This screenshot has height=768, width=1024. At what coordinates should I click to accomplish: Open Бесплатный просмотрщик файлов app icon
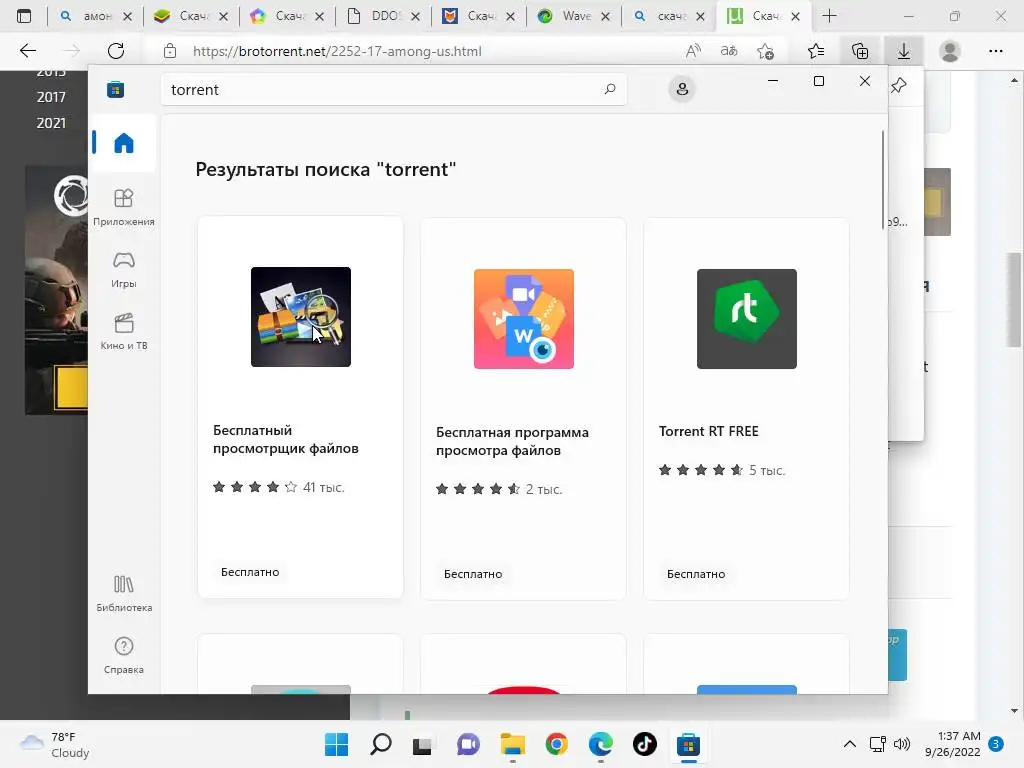(x=301, y=317)
